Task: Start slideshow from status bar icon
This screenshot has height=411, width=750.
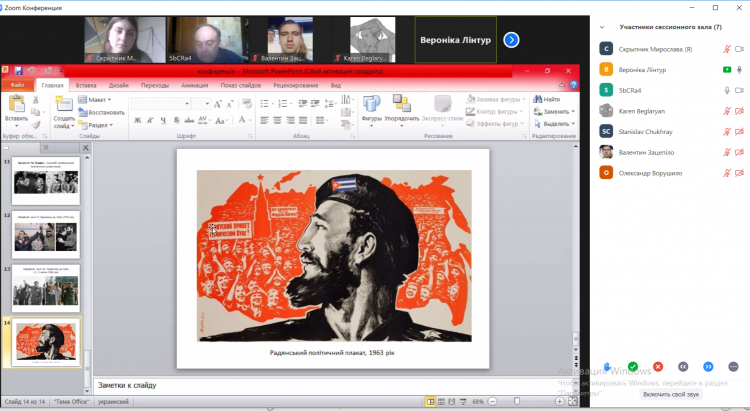Action: point(463,401)
